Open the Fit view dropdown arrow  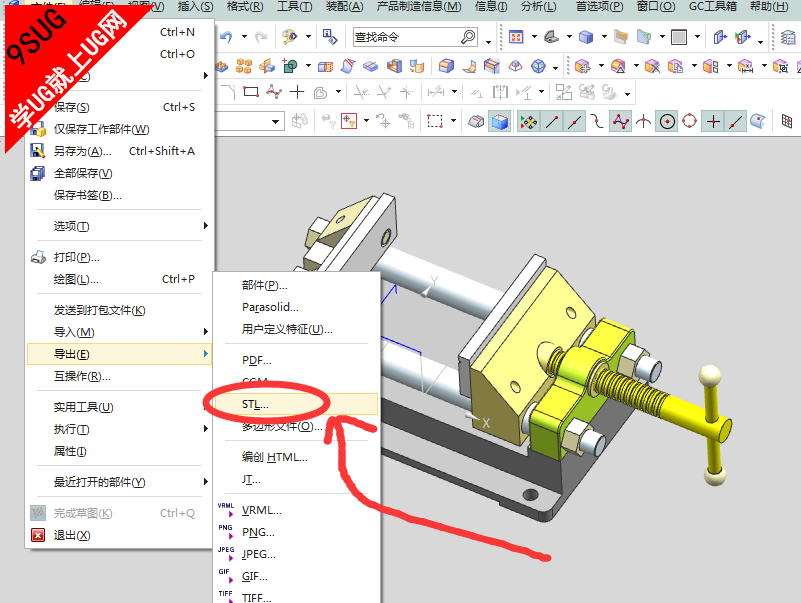click(x=534, y=37)
